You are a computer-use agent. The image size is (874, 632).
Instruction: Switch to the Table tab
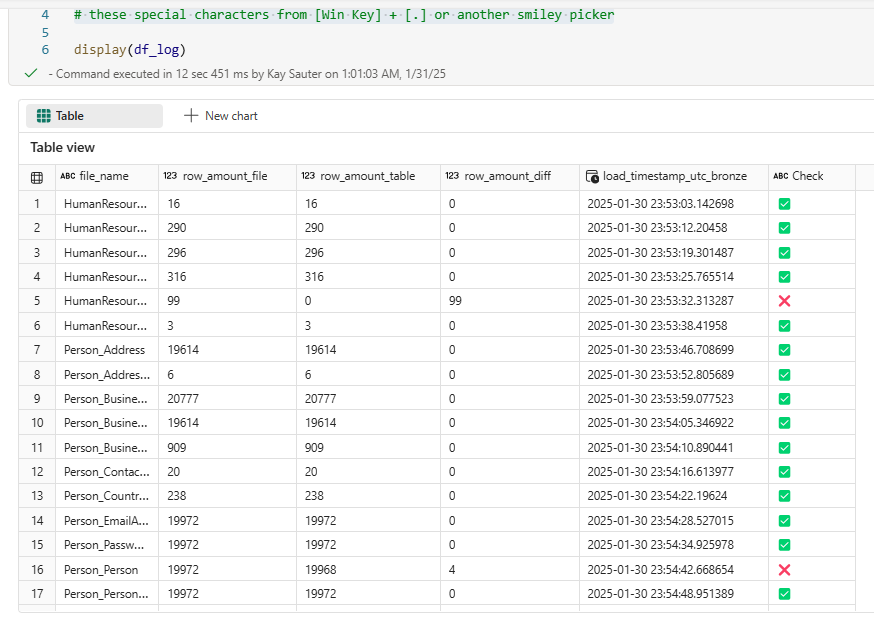[94, 116]
